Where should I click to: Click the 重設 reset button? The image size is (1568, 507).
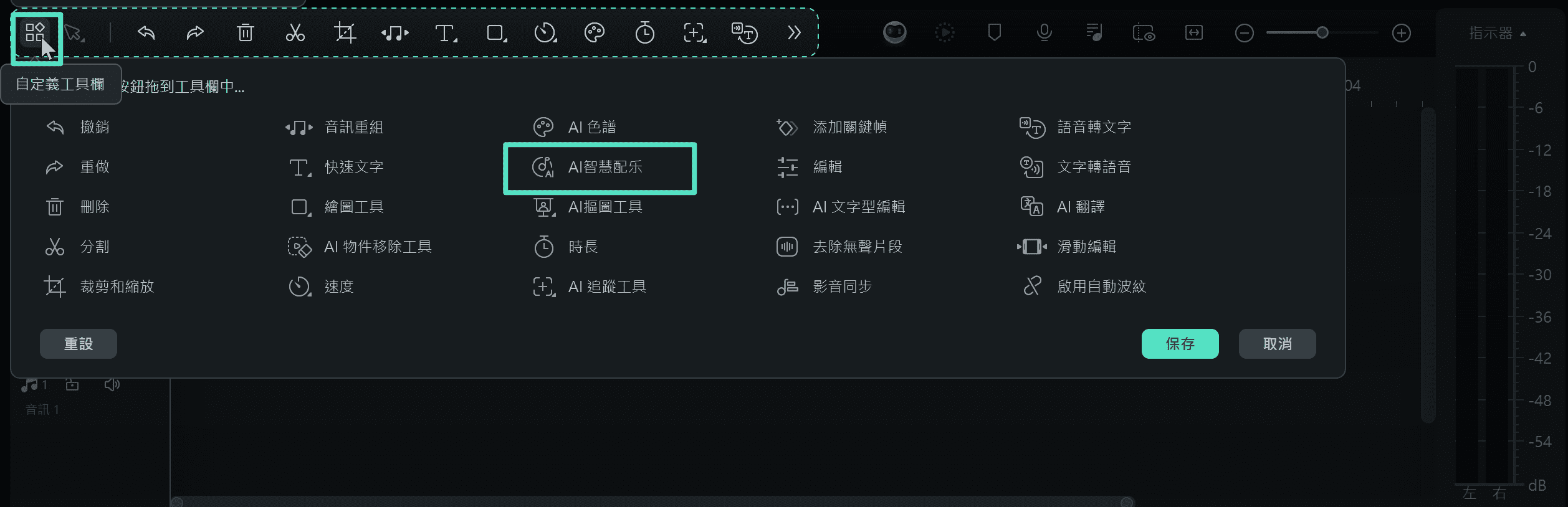click(x=79, y=344)
